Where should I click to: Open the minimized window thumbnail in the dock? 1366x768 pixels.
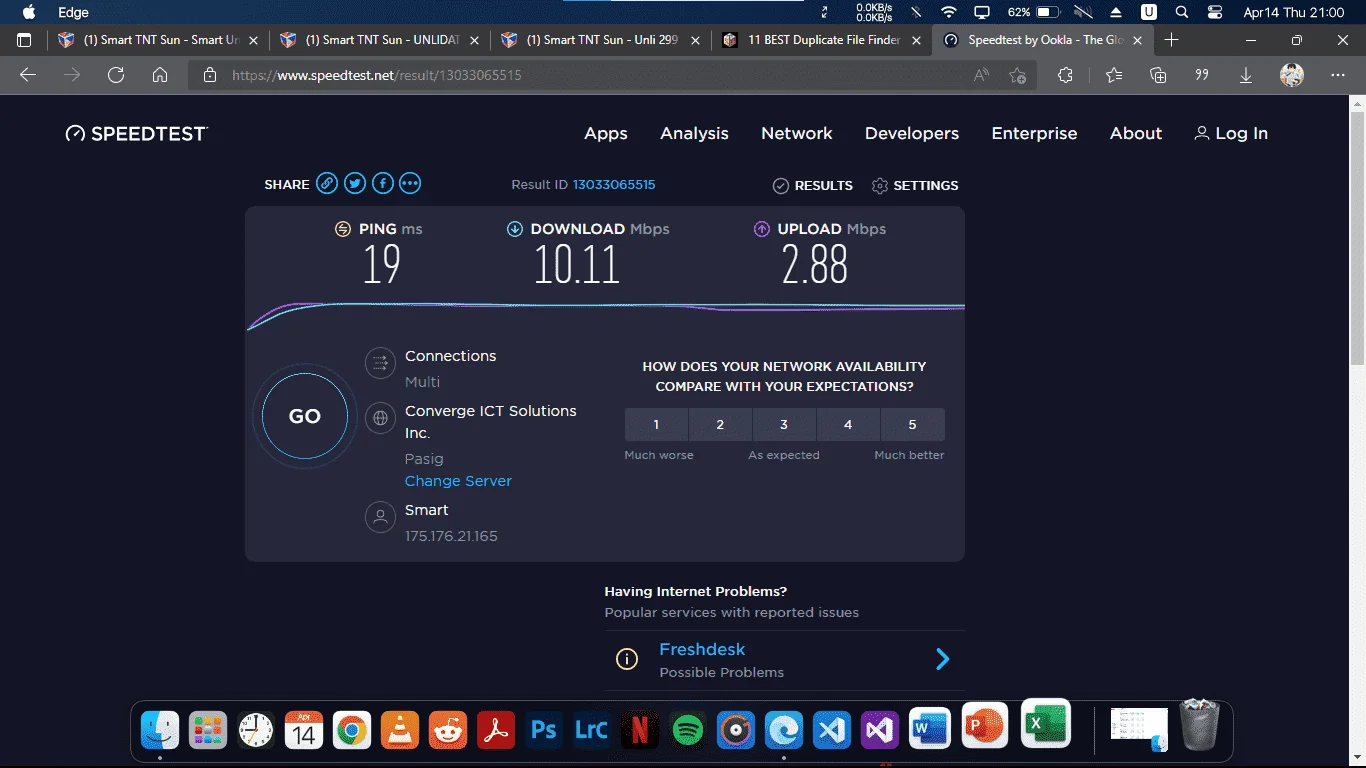pyautogui.click(x=1139, y=730)
